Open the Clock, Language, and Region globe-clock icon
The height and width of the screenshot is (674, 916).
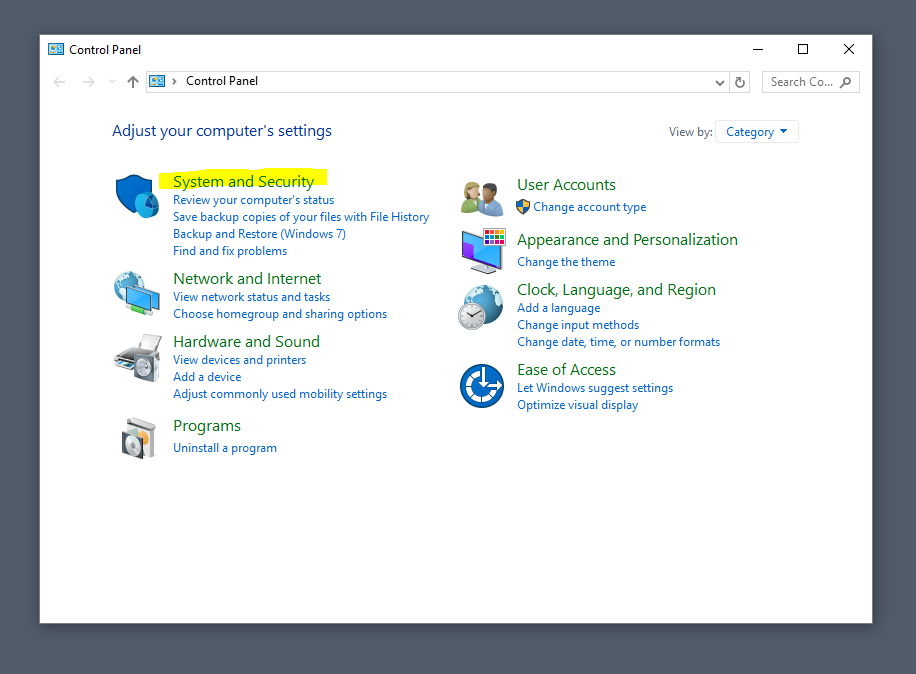[x=481, y=307]
